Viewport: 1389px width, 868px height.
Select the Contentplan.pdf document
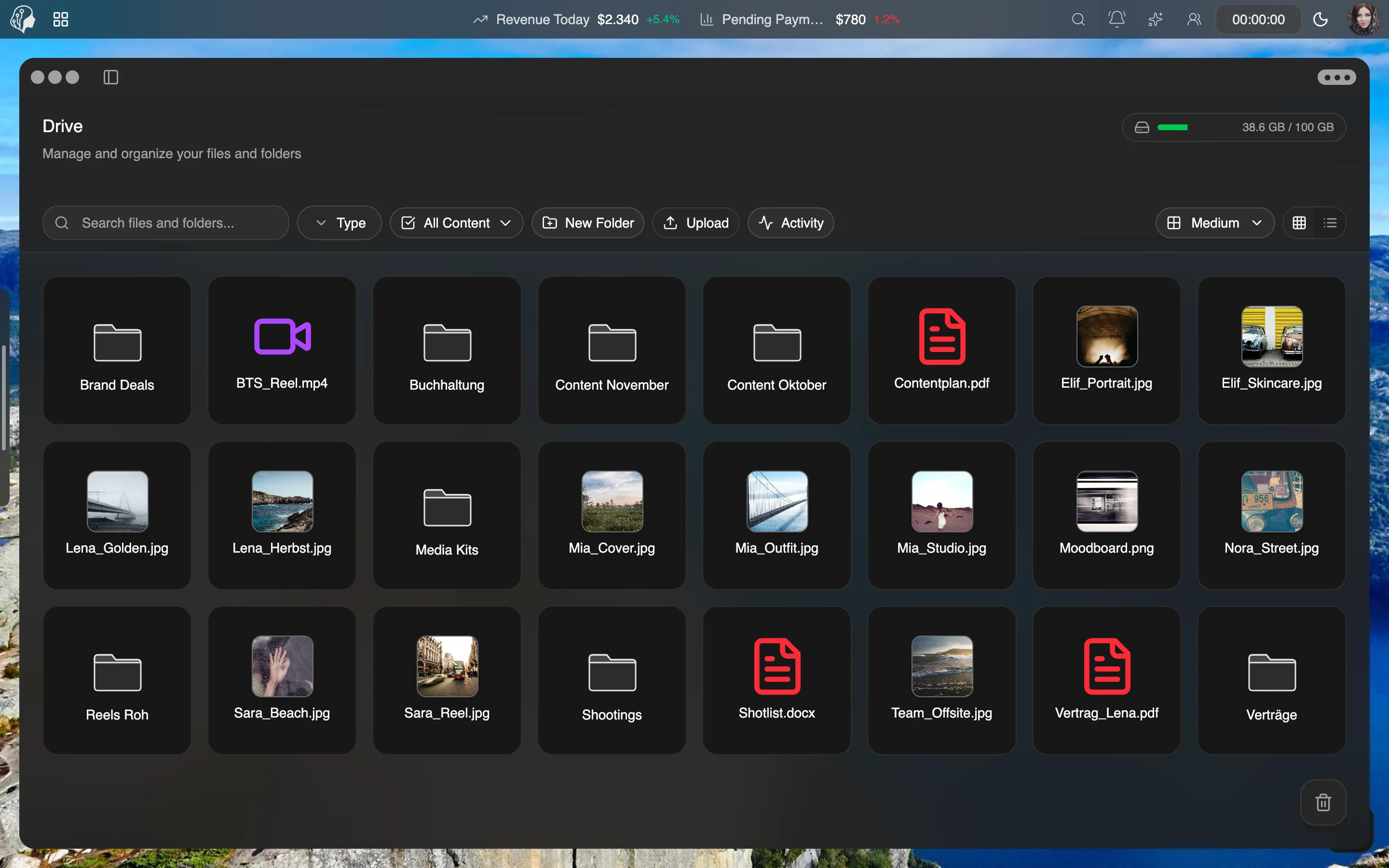tap(942, 351)
